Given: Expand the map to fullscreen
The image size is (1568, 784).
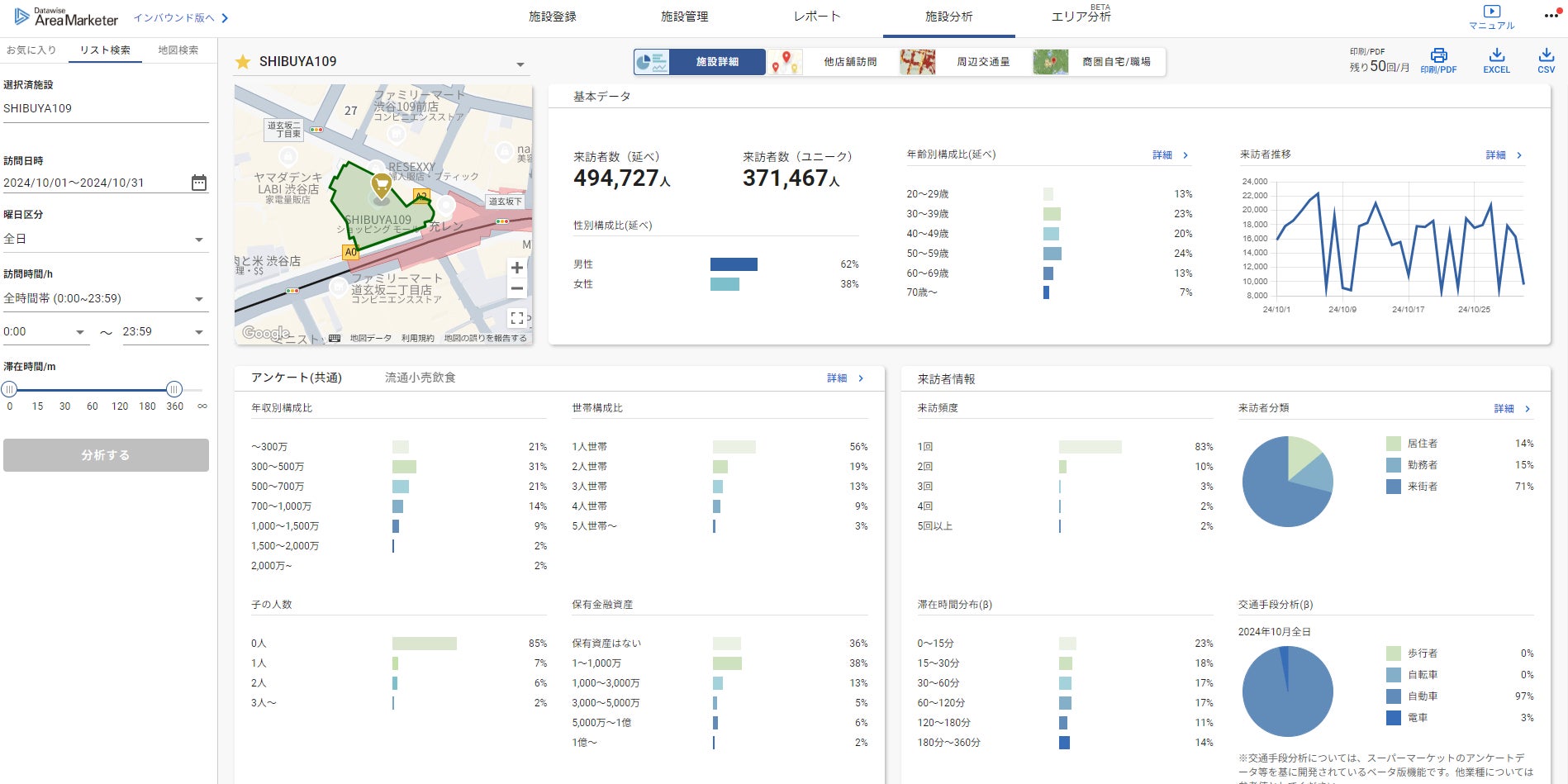Looking at the screenshot, I should pos(517,318).
